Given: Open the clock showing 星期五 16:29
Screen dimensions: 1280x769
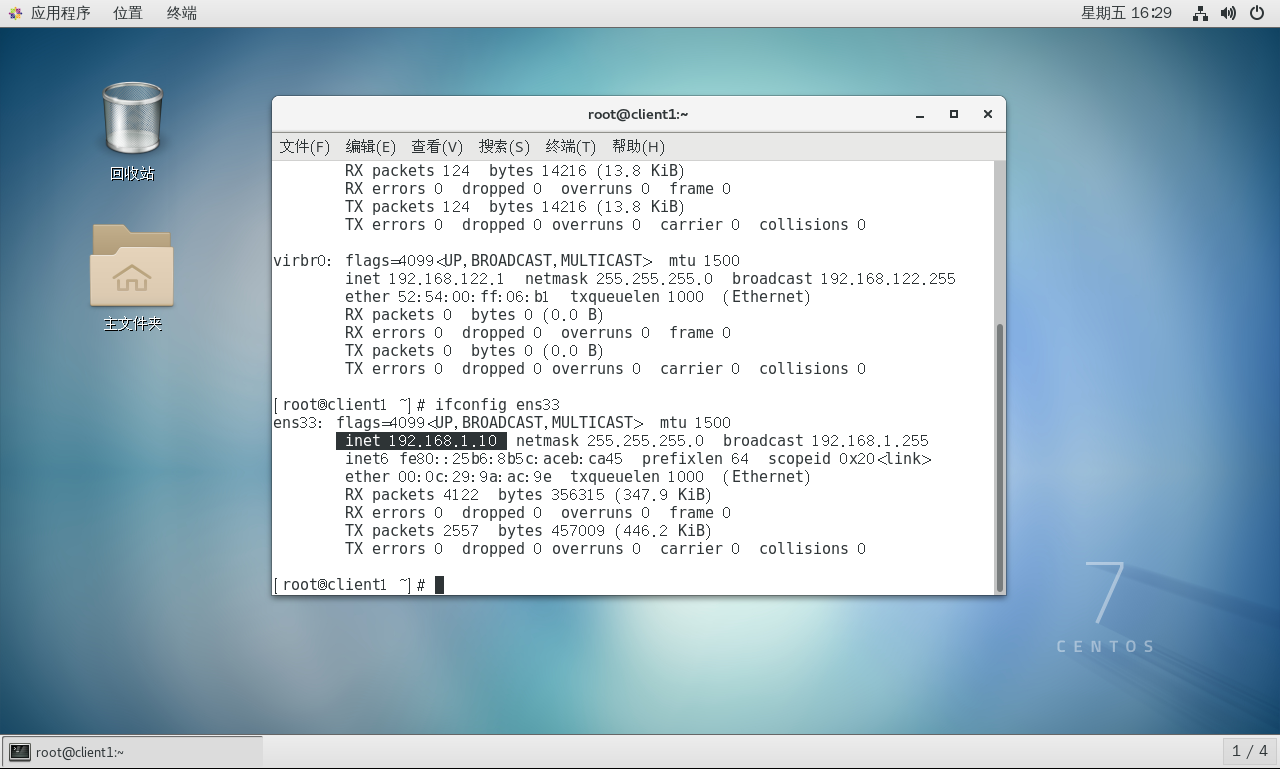Looking at the screenshot, I should point(1126,13).
